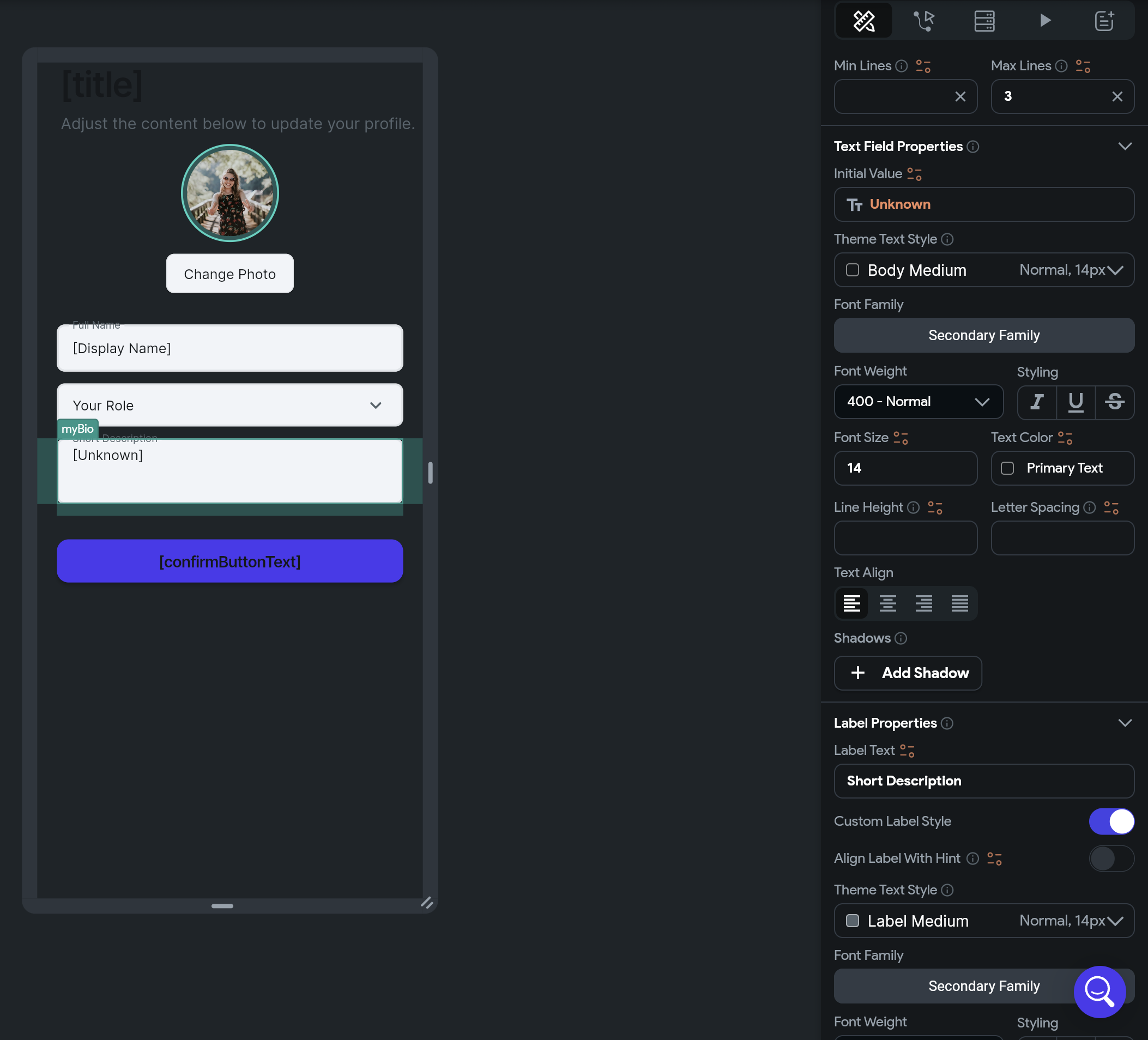Set Min Lines from variable icon
This screenshot has width=1148, height=1040.
[923, 66]
